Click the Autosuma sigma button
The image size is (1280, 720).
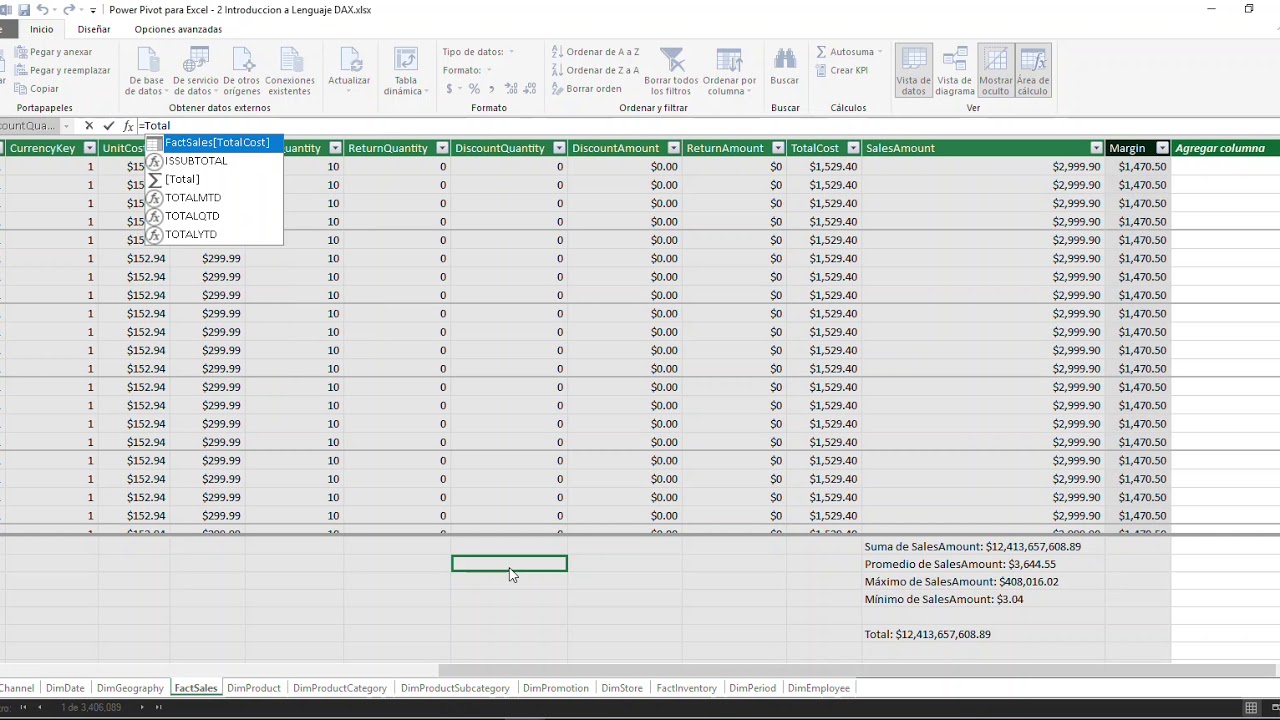[x=845, y=52]
